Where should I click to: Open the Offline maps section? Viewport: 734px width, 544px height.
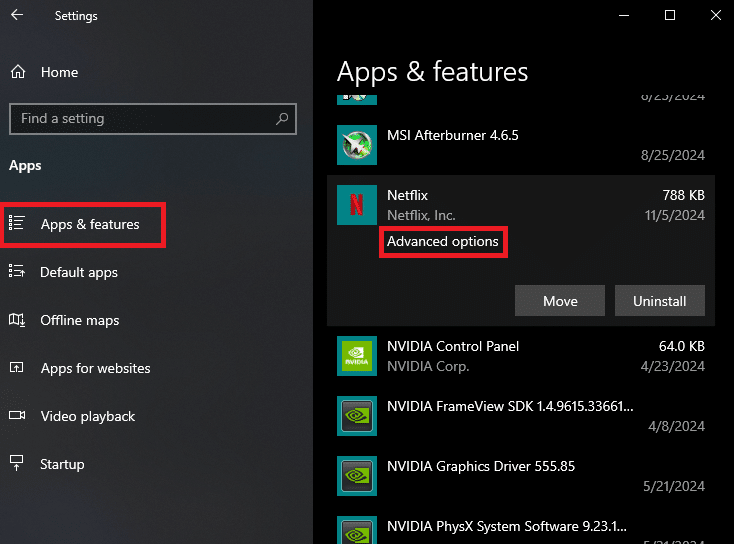tap(79, 320)
